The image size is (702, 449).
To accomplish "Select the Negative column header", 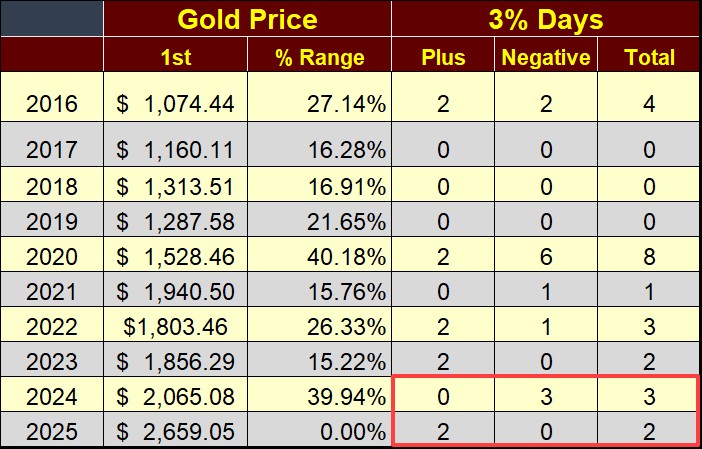I will tap(546, 57).
